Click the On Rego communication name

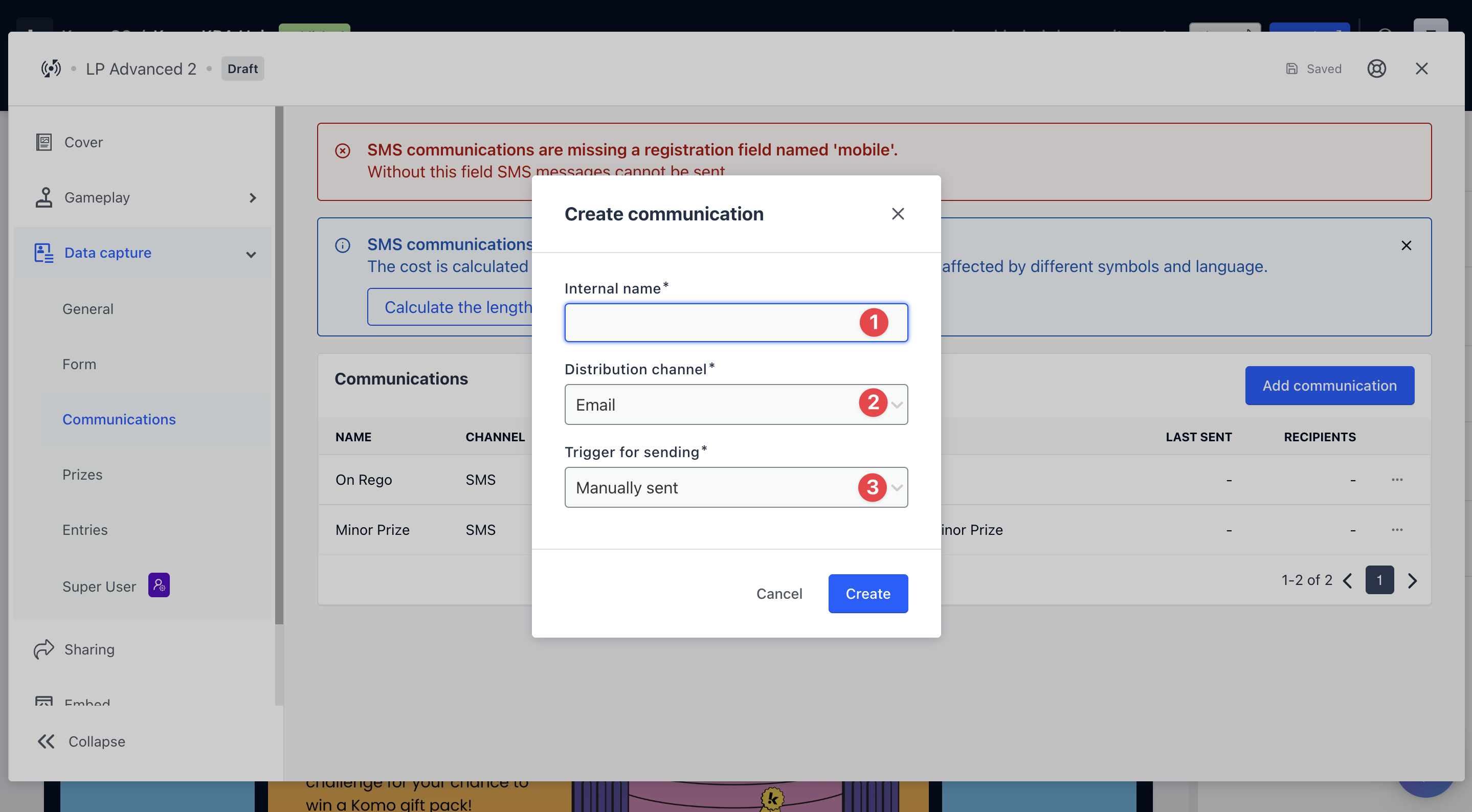[364, 480]
